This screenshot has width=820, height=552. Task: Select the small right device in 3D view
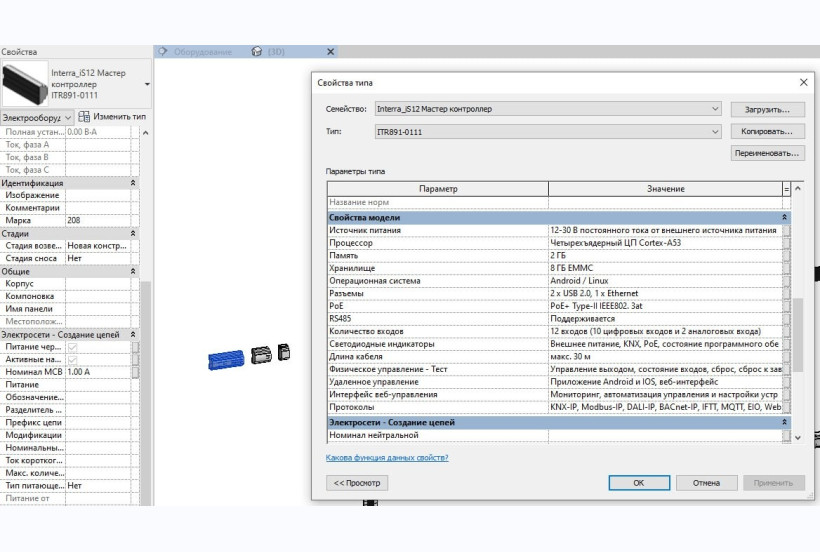(283, 352)
